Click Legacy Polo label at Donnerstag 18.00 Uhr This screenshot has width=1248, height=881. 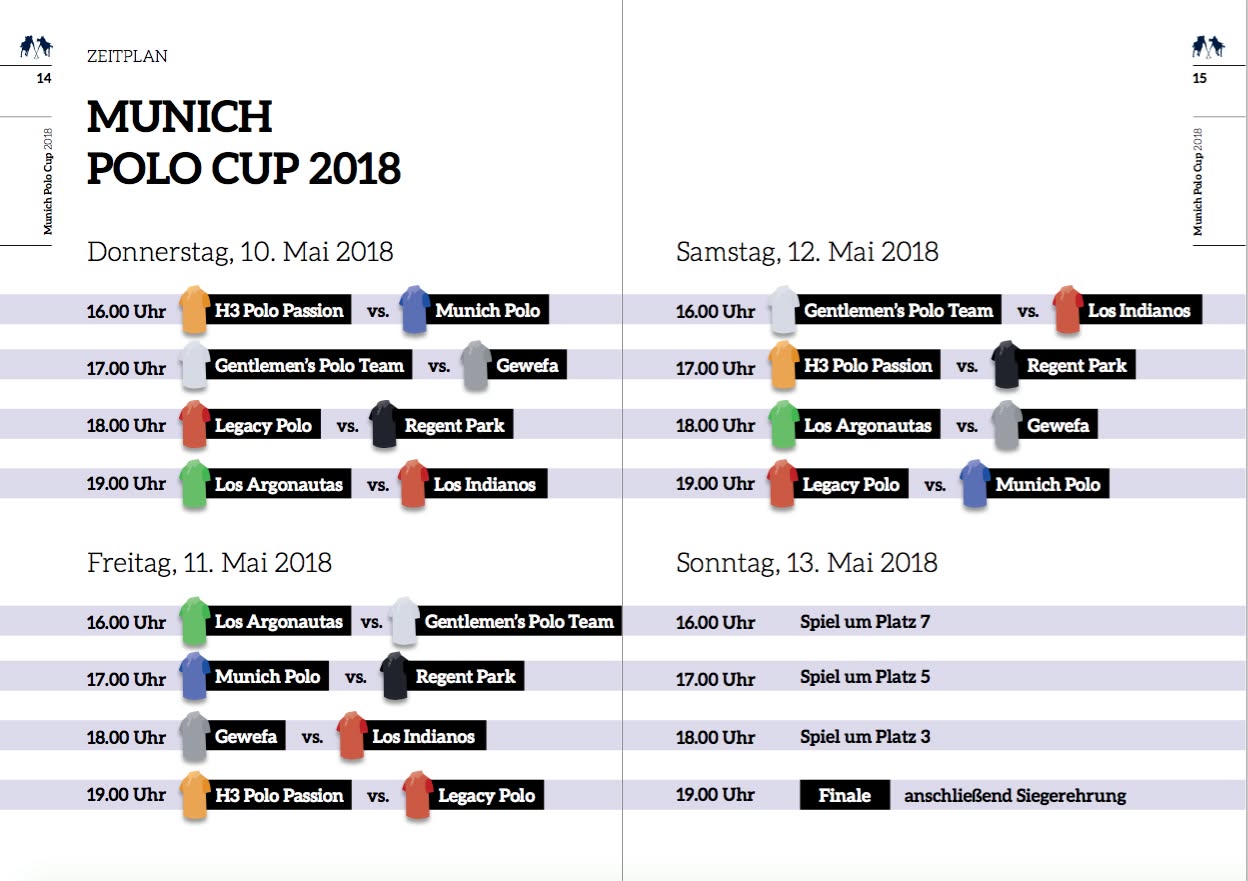263,426
